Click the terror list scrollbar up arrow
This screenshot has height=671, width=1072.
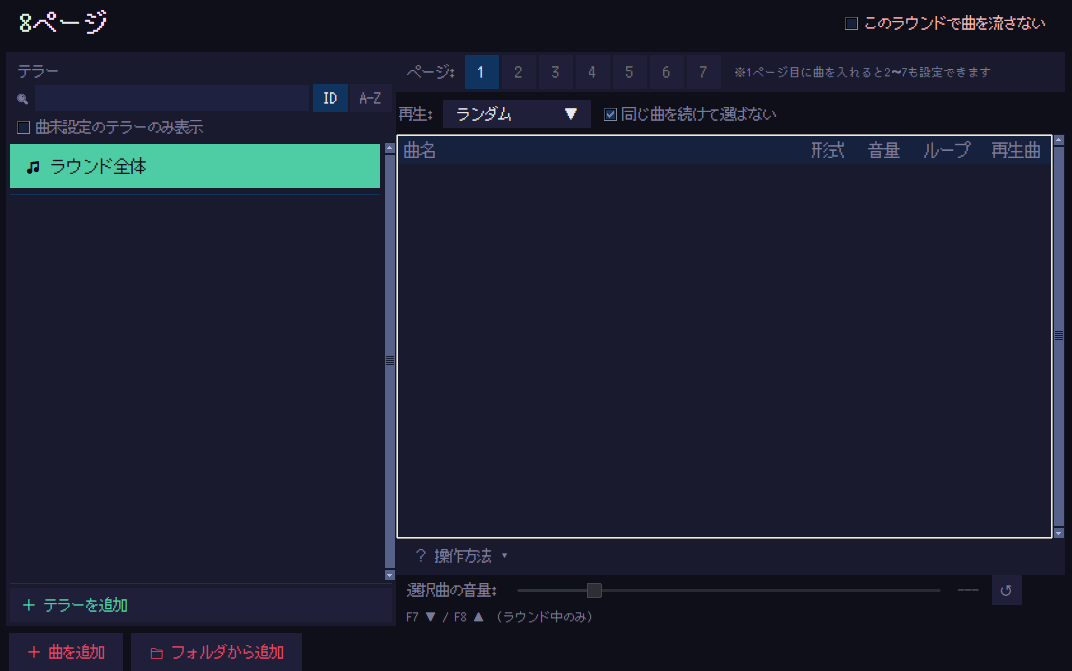coord(390,148)
